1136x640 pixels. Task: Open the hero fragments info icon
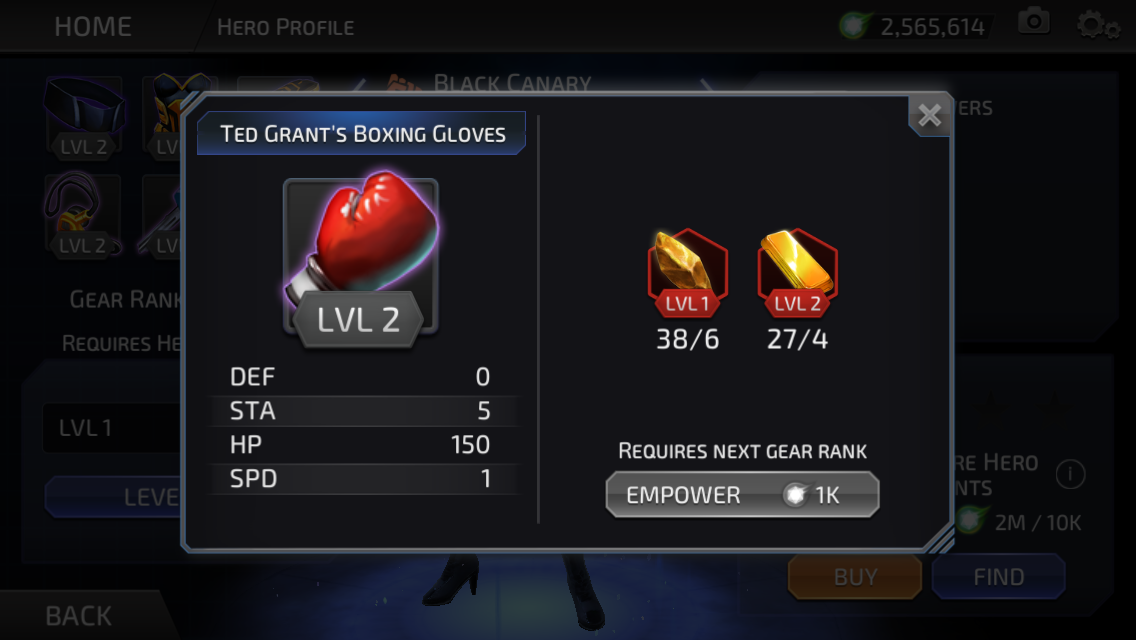click(1070, 475)
